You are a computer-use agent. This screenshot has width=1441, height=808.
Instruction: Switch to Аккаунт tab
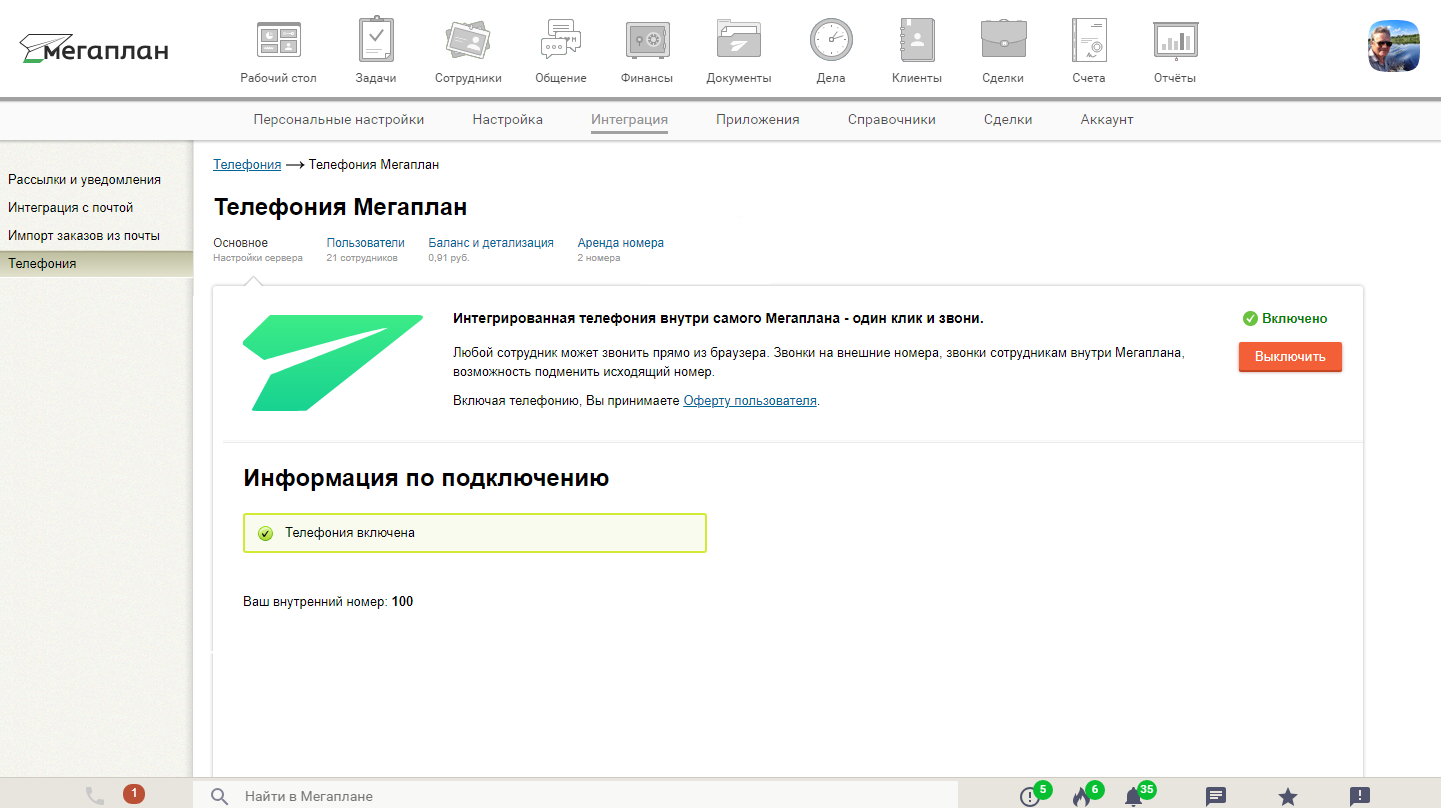1107,119
